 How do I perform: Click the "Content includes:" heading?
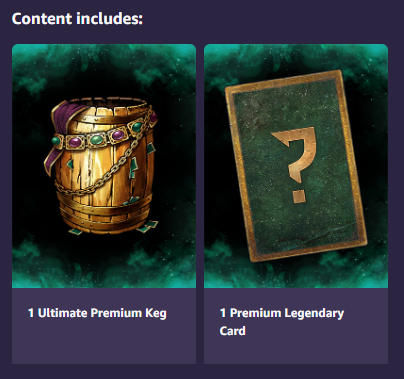click(x=77, y=19)
